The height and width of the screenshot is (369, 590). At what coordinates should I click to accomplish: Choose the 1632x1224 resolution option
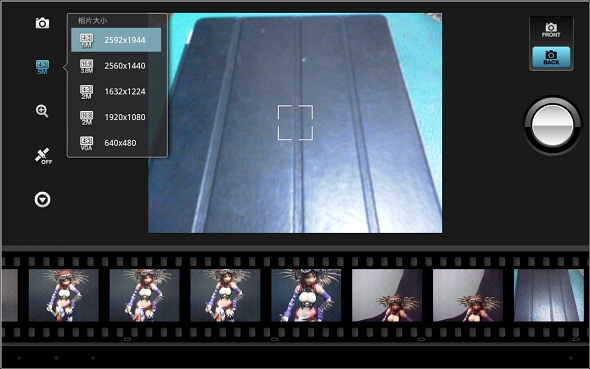(x=116, y=91)
